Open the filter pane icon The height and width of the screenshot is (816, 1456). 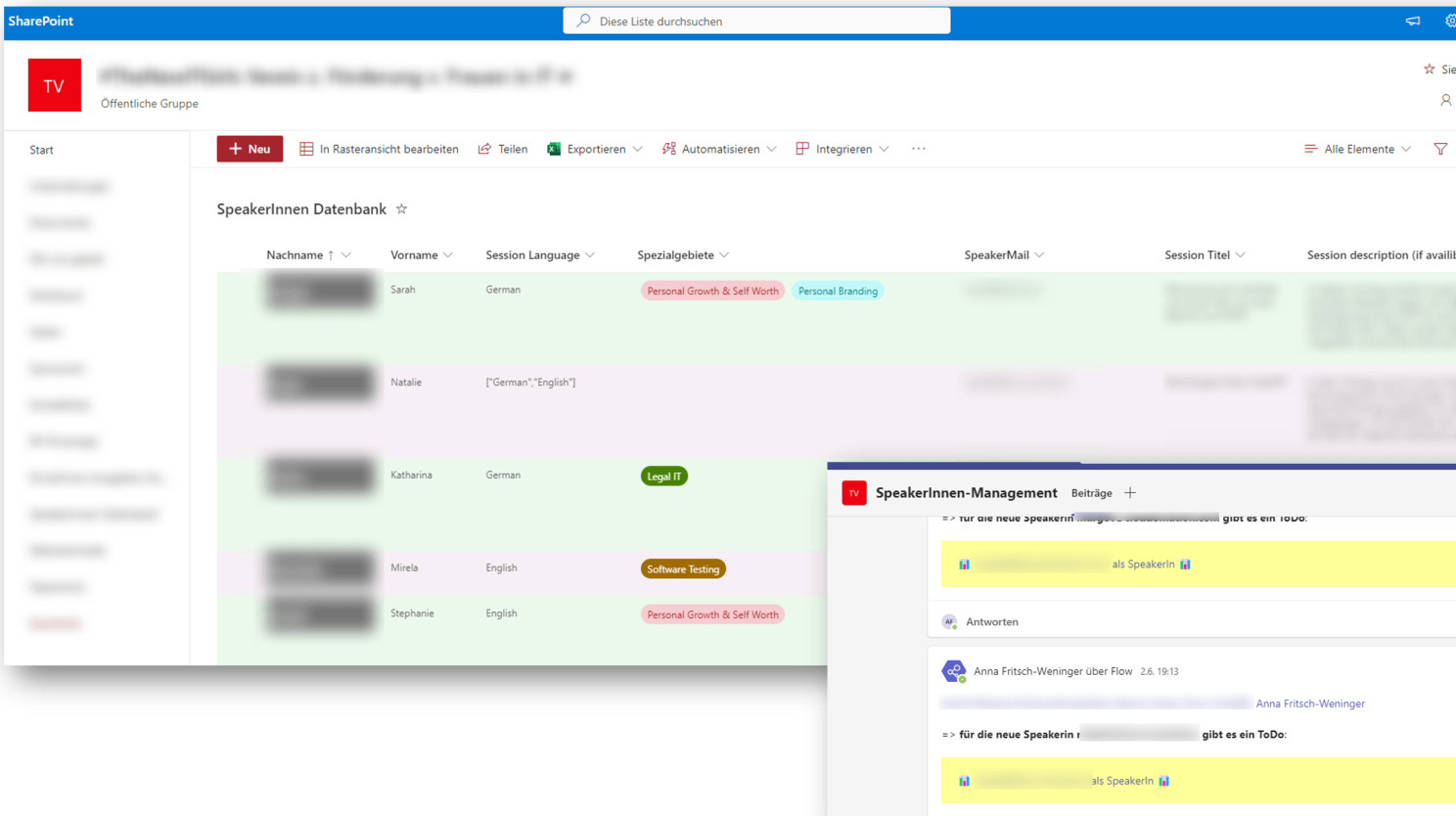click(x=1440, y=149)
